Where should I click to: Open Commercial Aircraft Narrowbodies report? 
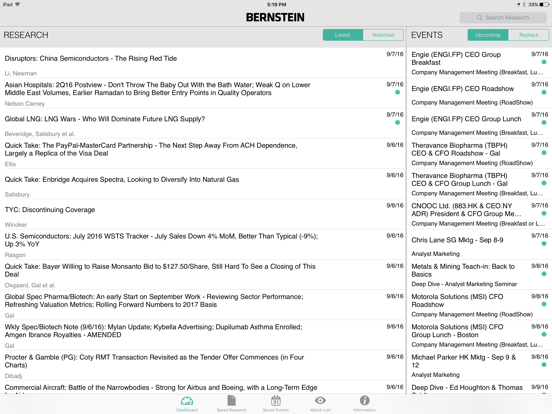pos(202,387)
